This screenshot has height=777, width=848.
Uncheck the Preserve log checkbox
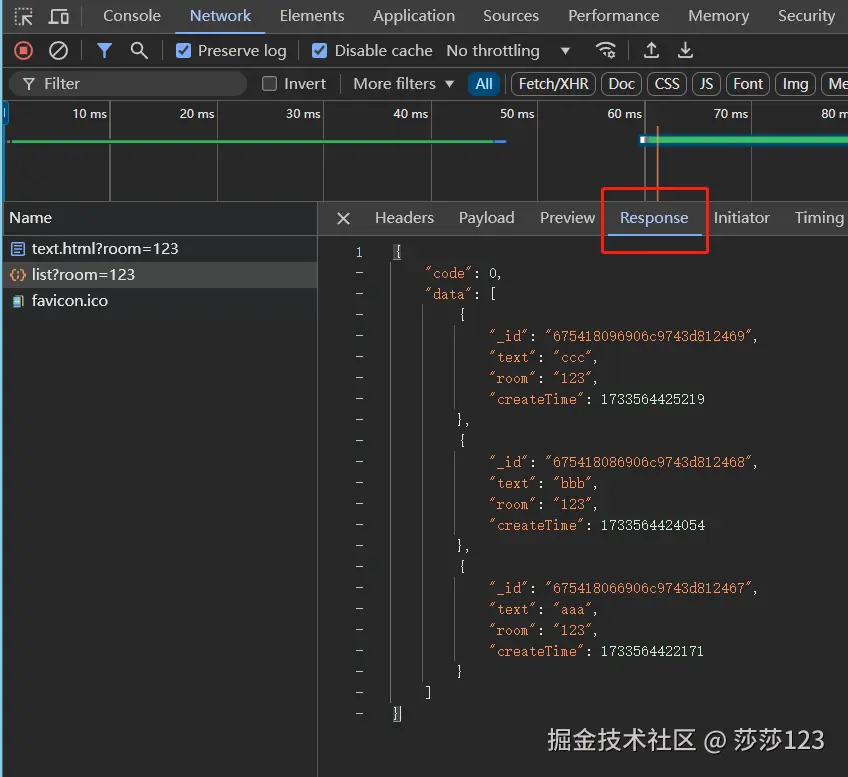pos(183,50)
